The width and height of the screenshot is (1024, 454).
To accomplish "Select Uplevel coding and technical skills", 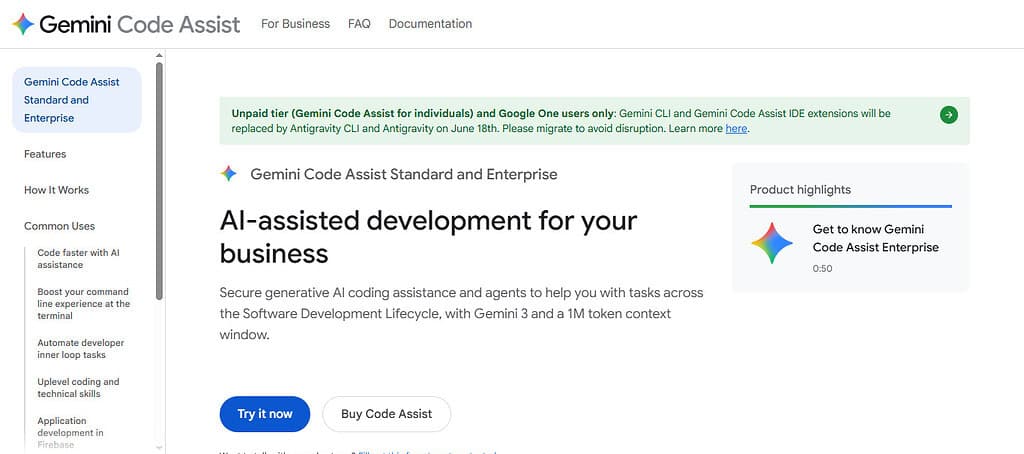I will click(78, 388).
